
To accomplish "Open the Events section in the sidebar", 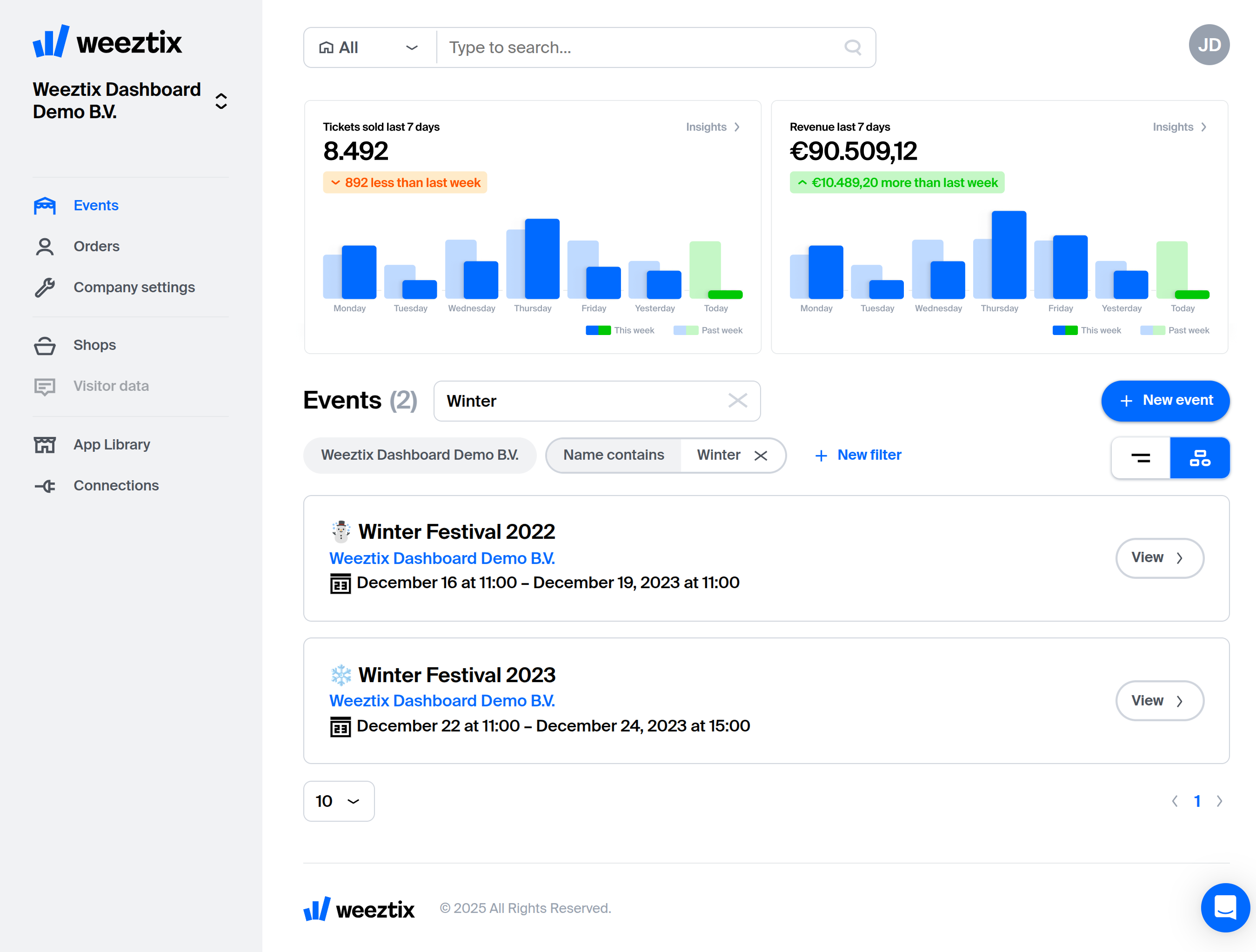I will click(95, 206).
